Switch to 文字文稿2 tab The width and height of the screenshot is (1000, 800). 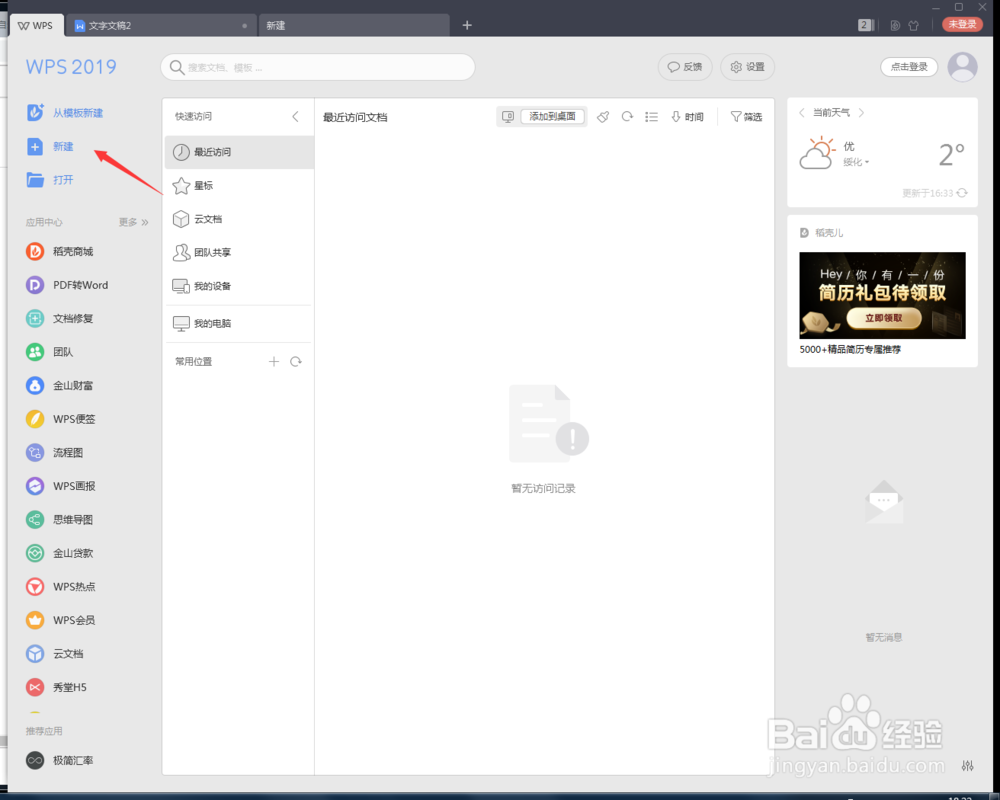click(x=161, y=26)
